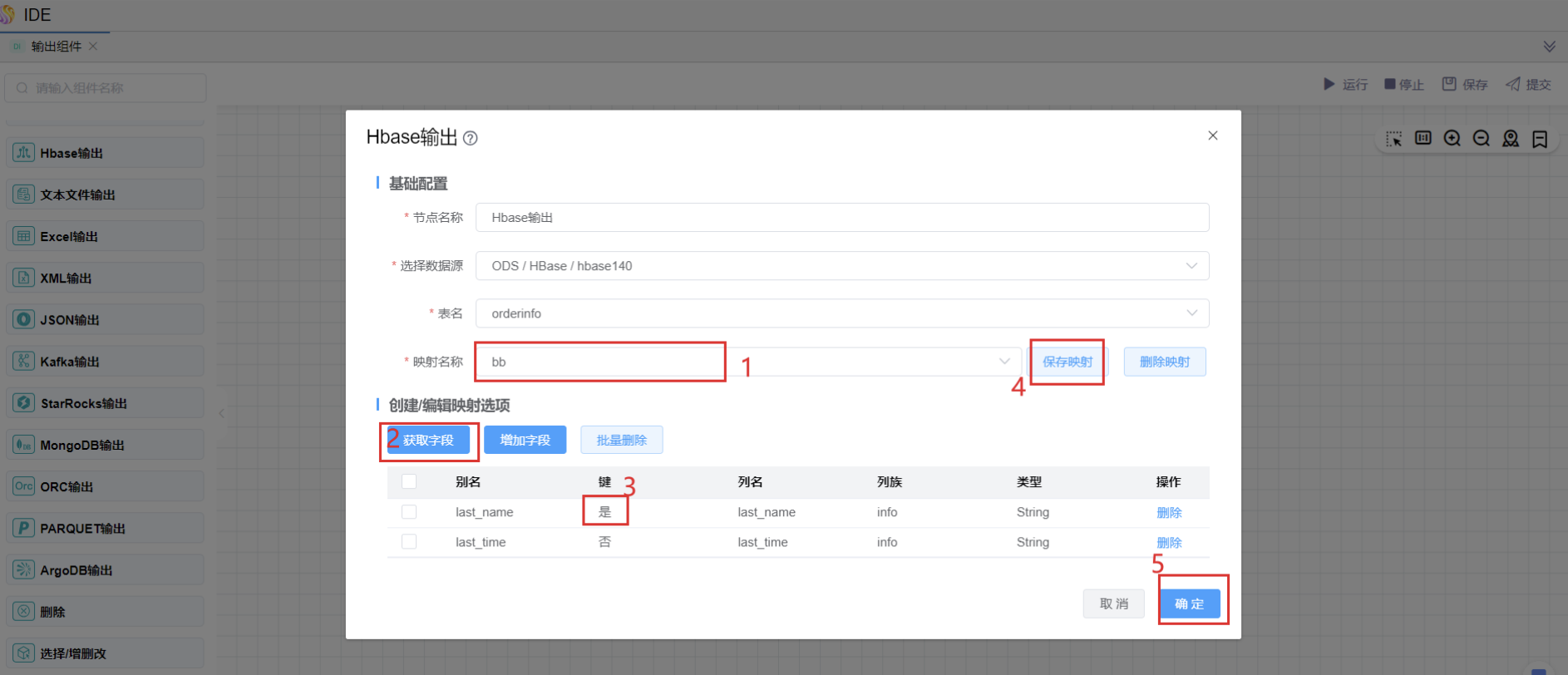Check the last_time row checkbox
1568x675 pixels.
click(x=409, y=542)
